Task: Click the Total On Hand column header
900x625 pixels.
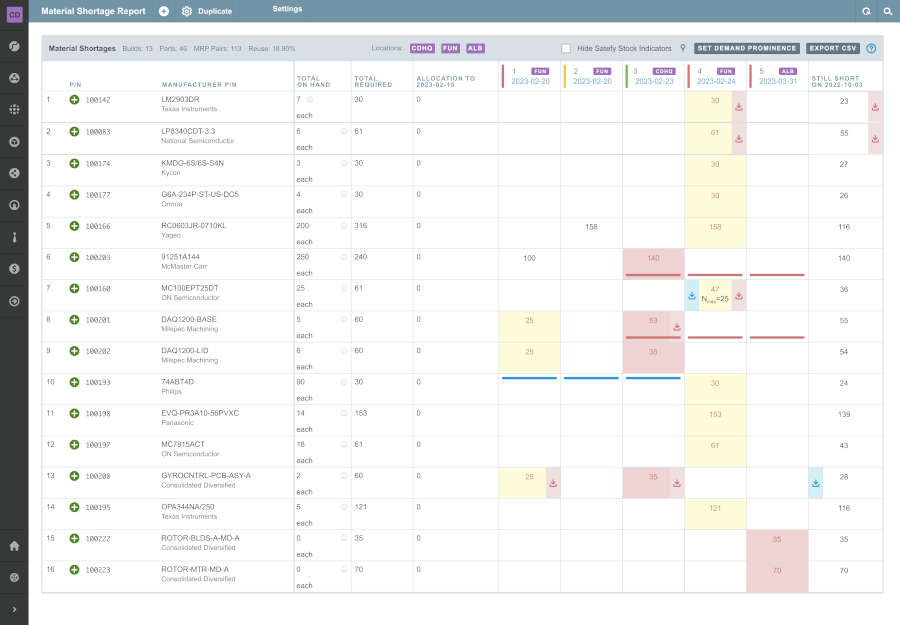Action: pyautogui.click(x=313, y=81)
